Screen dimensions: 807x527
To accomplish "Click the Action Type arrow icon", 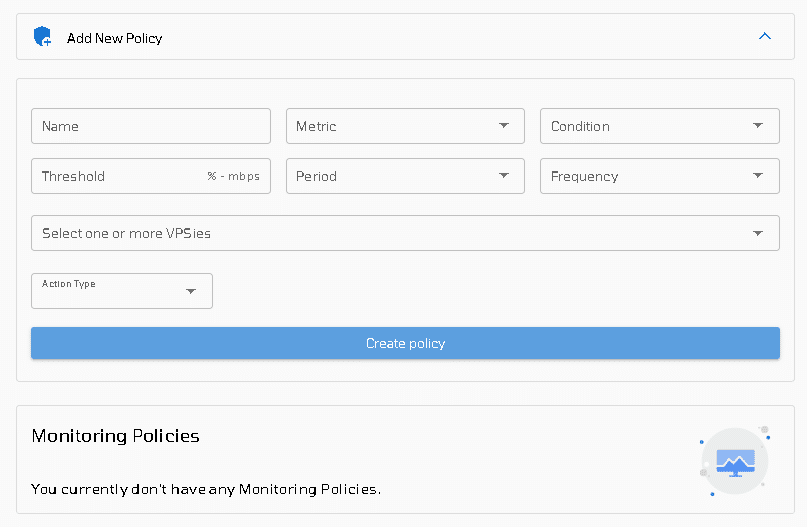I will click(191, 291).
